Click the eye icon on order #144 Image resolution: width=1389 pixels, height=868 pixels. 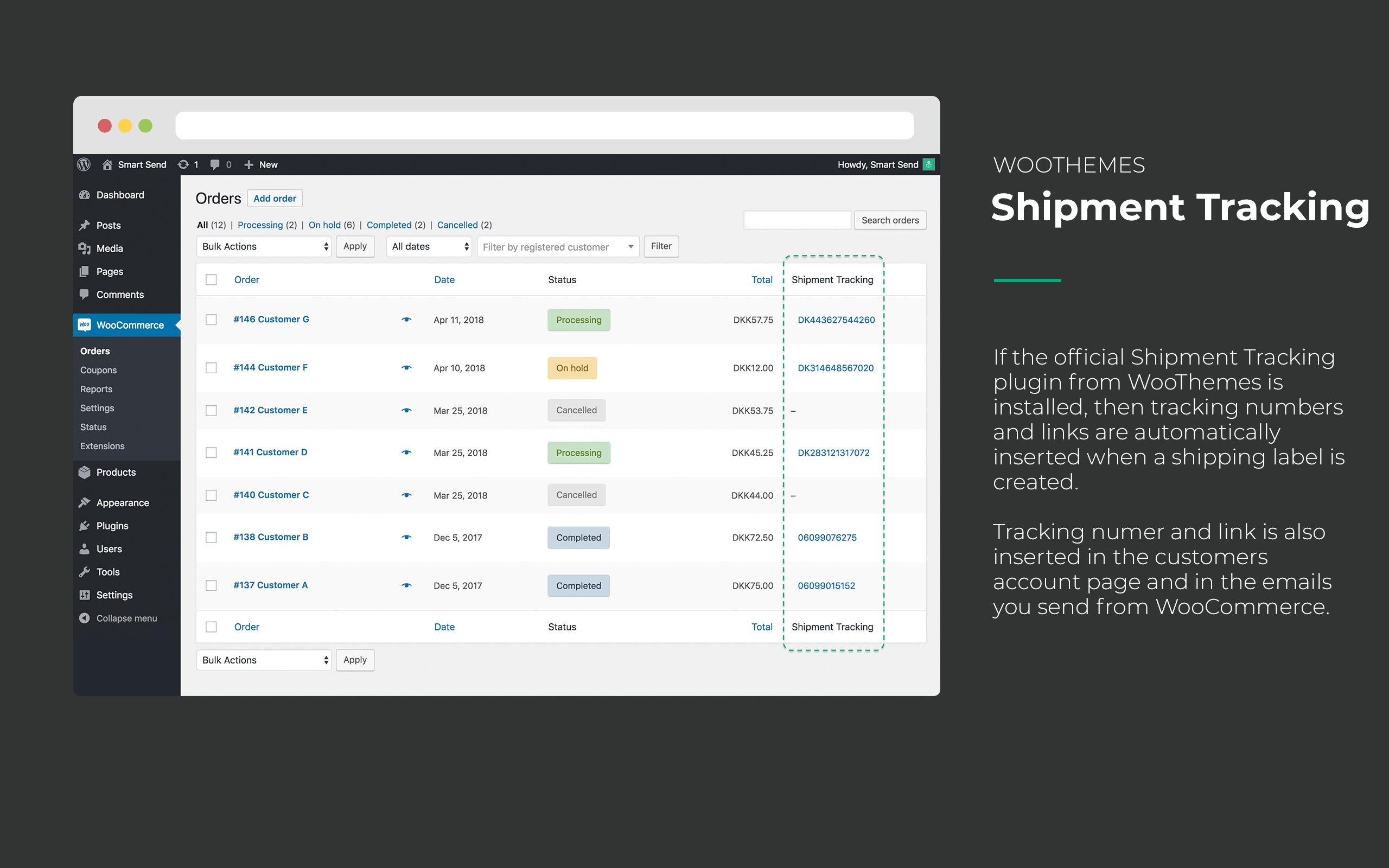(407, 367)
